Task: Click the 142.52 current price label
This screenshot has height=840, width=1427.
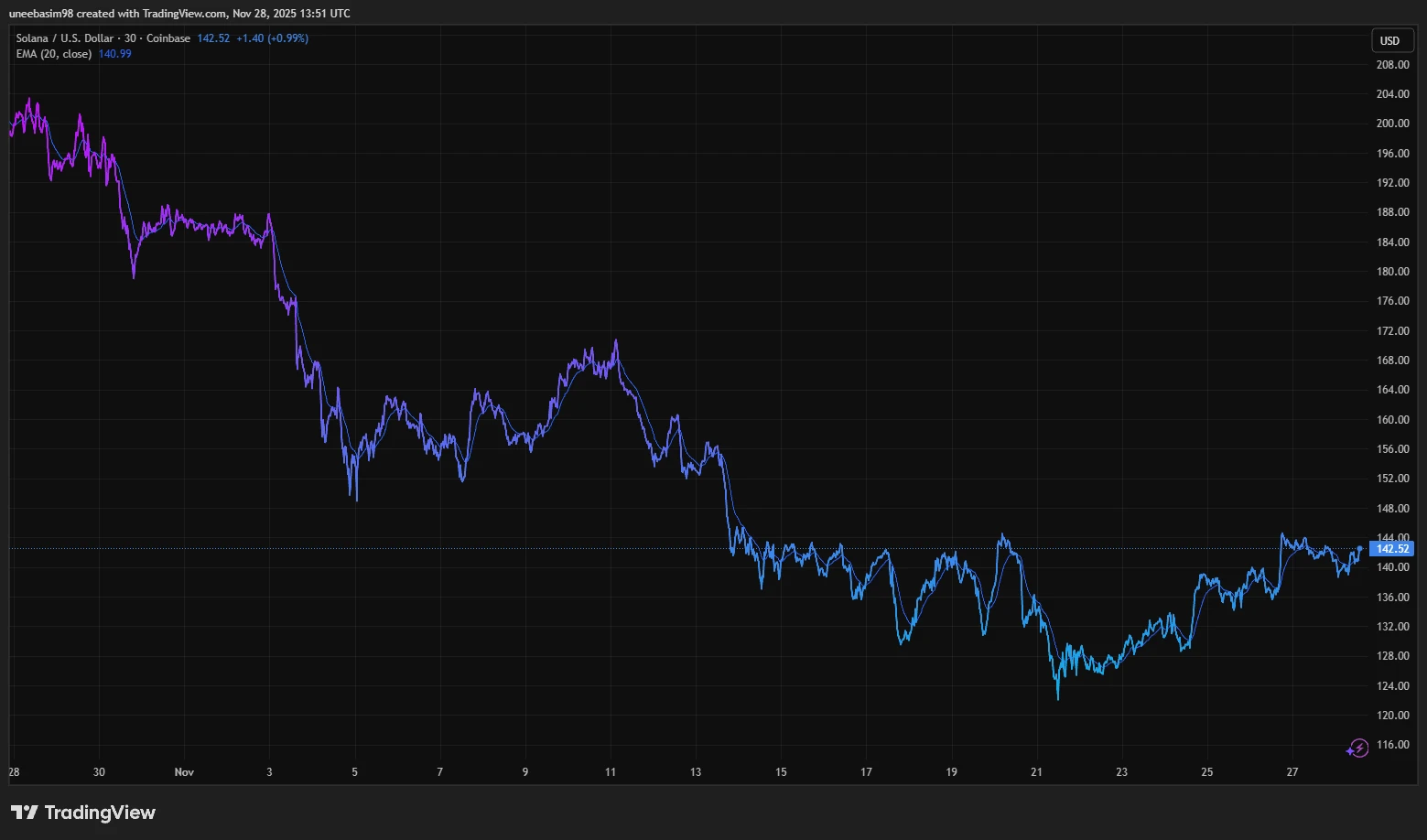Action: (x=1392, y=549)
